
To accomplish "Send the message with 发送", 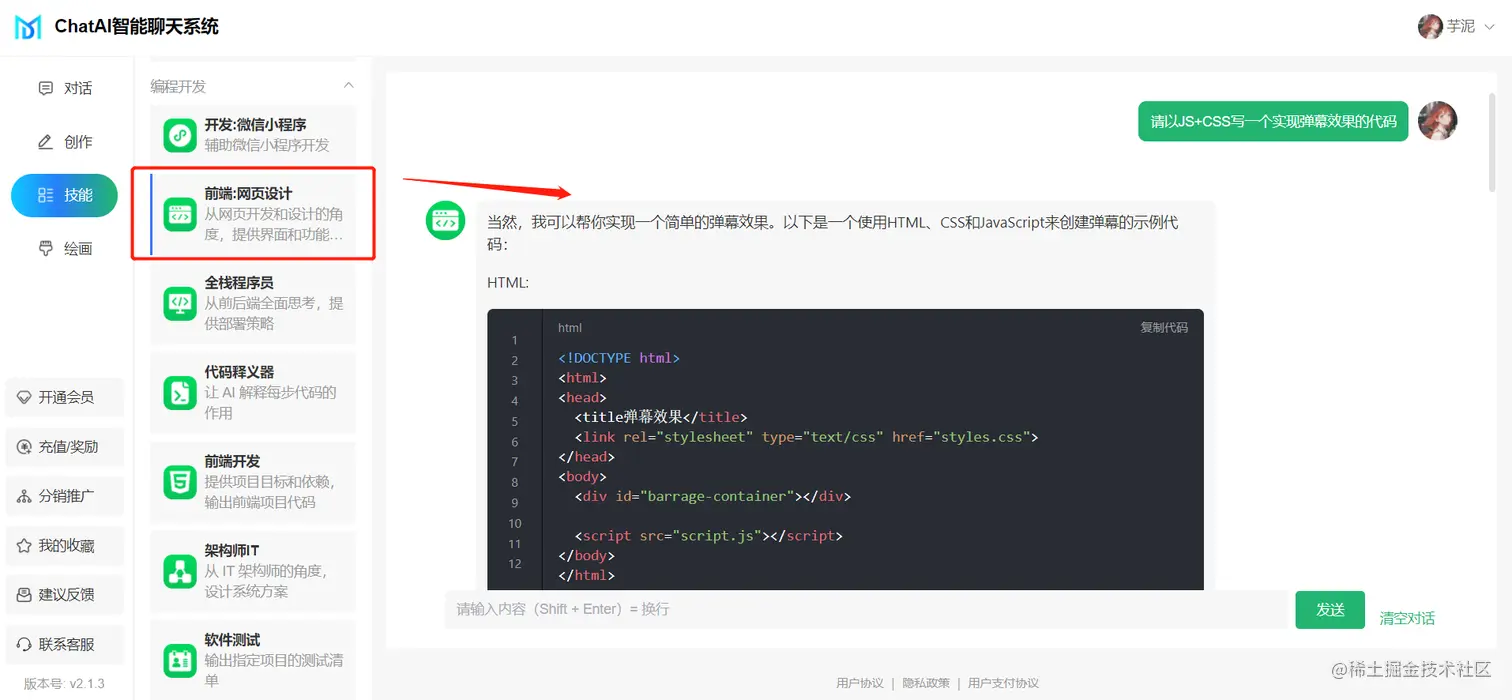I will [1330, 610].
